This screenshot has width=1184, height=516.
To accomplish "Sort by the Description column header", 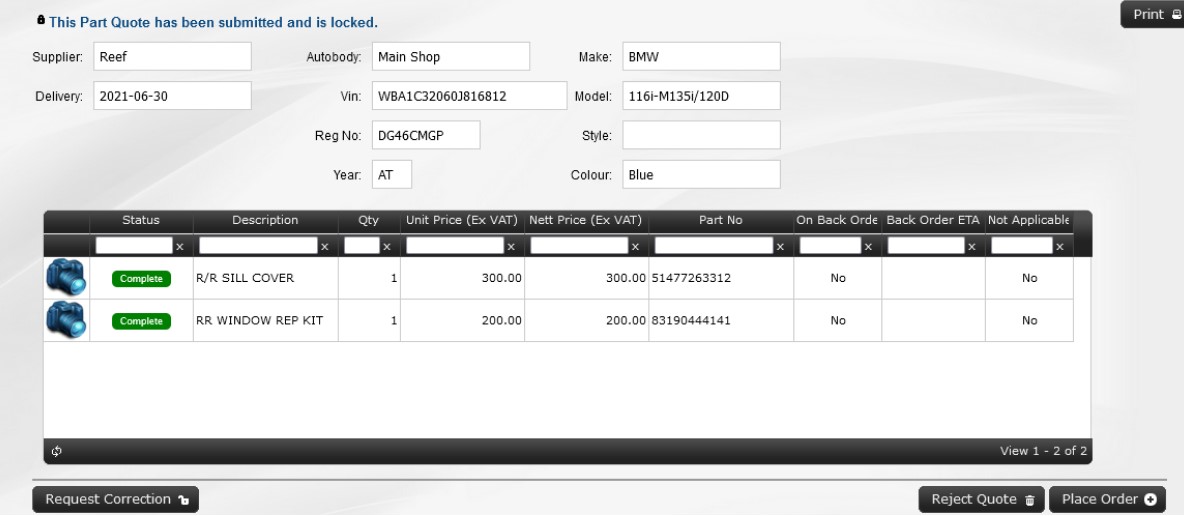I will point(265,221).
